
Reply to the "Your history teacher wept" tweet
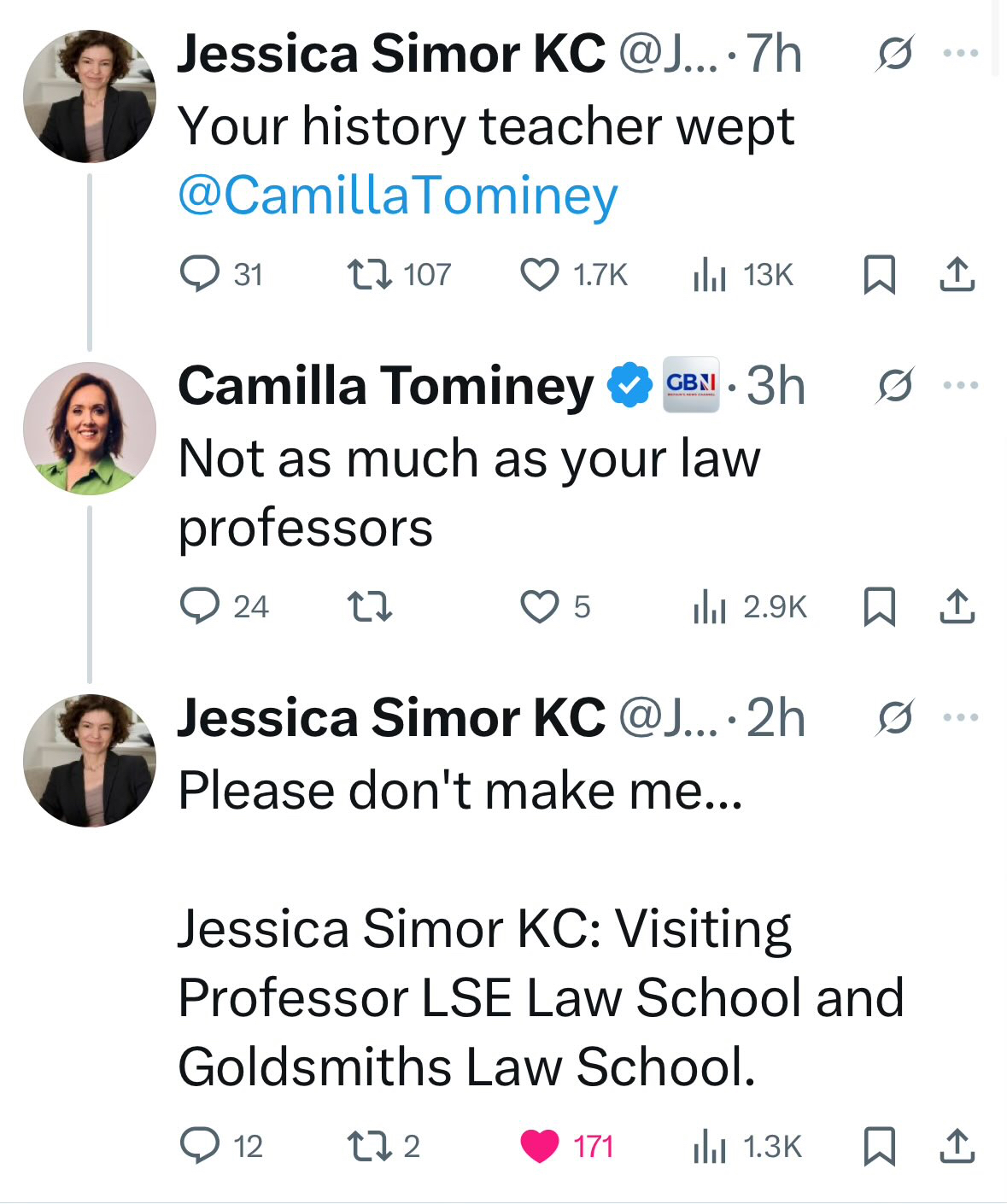click(200, 274)
